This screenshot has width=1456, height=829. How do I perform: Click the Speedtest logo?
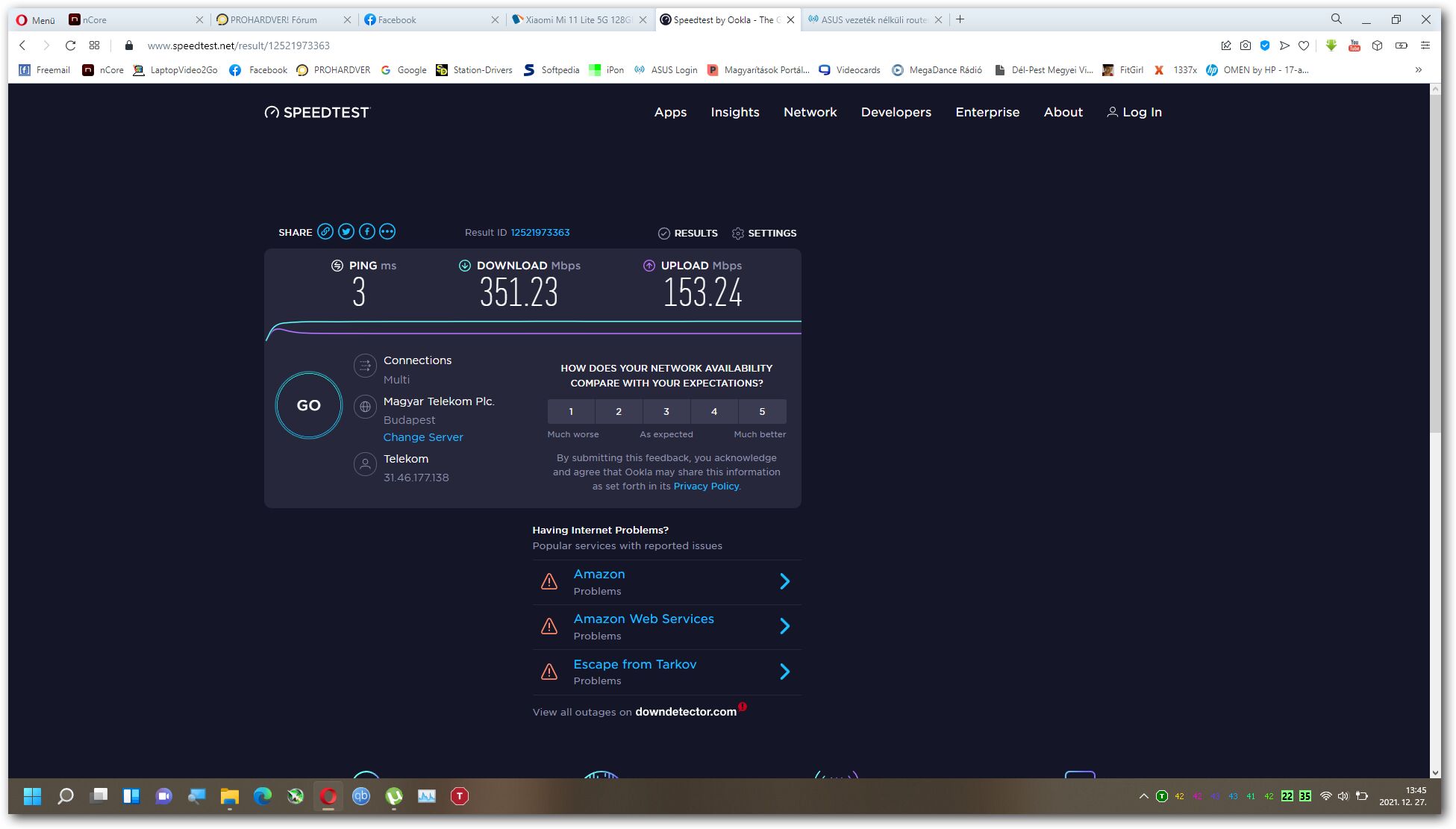point(317,112)
